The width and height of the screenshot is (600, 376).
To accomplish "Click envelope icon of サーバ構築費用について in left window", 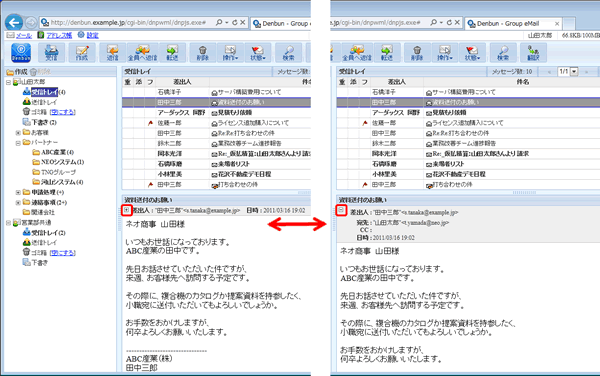I will (x=214, y=92).
